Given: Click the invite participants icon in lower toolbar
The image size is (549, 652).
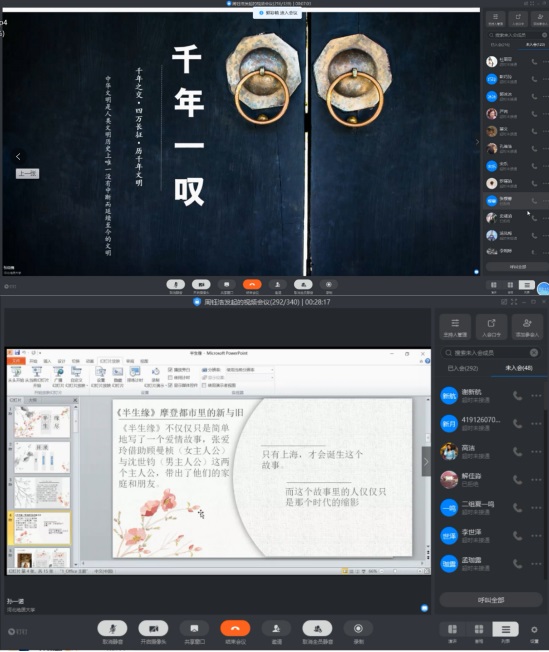Looking at the screenshot, I should click(276, 628).
